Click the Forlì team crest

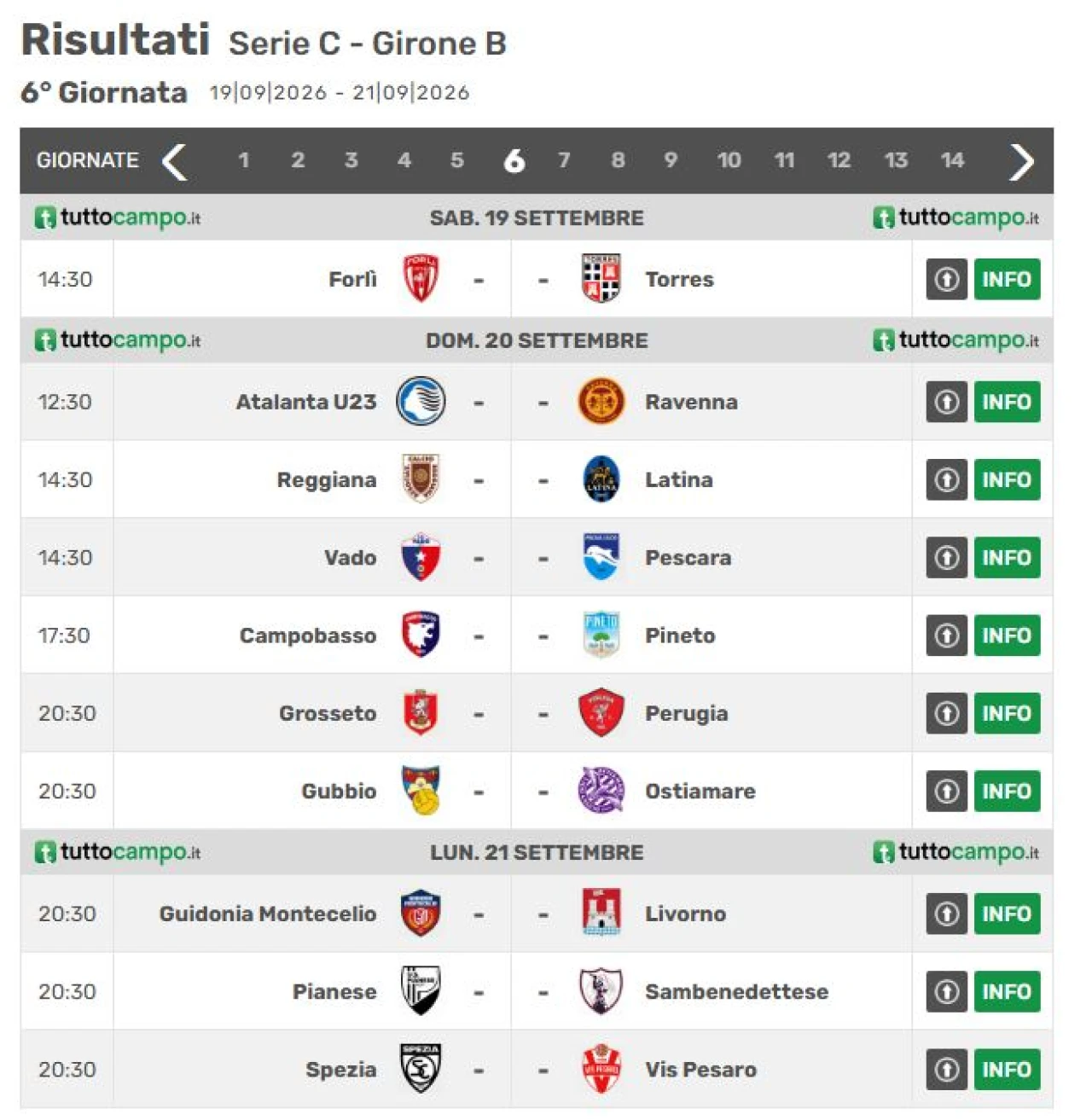(x=421, y=279)
